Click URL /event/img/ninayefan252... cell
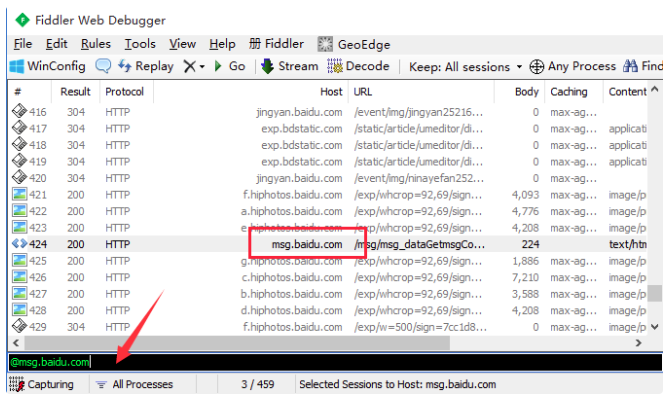This screenshot has width=668, height=394. click(419, 178)
